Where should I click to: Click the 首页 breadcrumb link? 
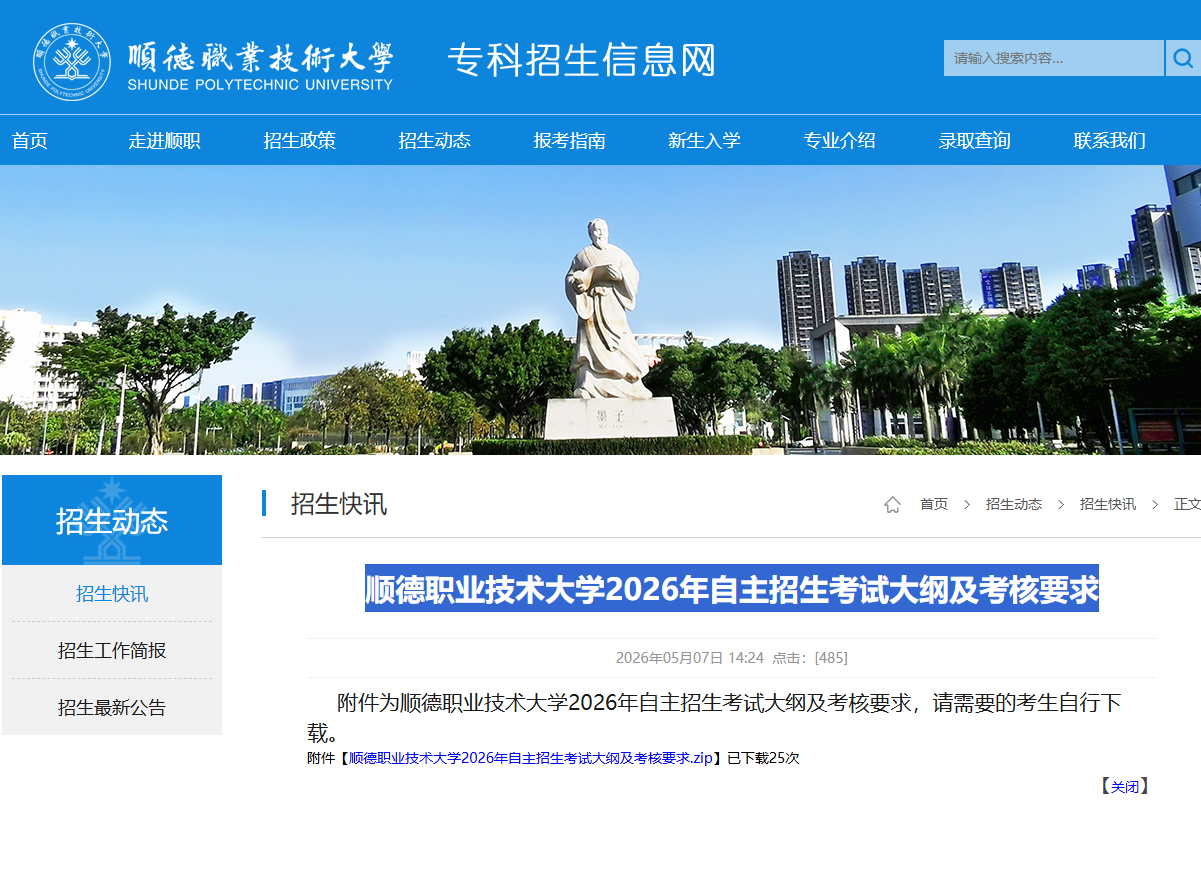934,504
